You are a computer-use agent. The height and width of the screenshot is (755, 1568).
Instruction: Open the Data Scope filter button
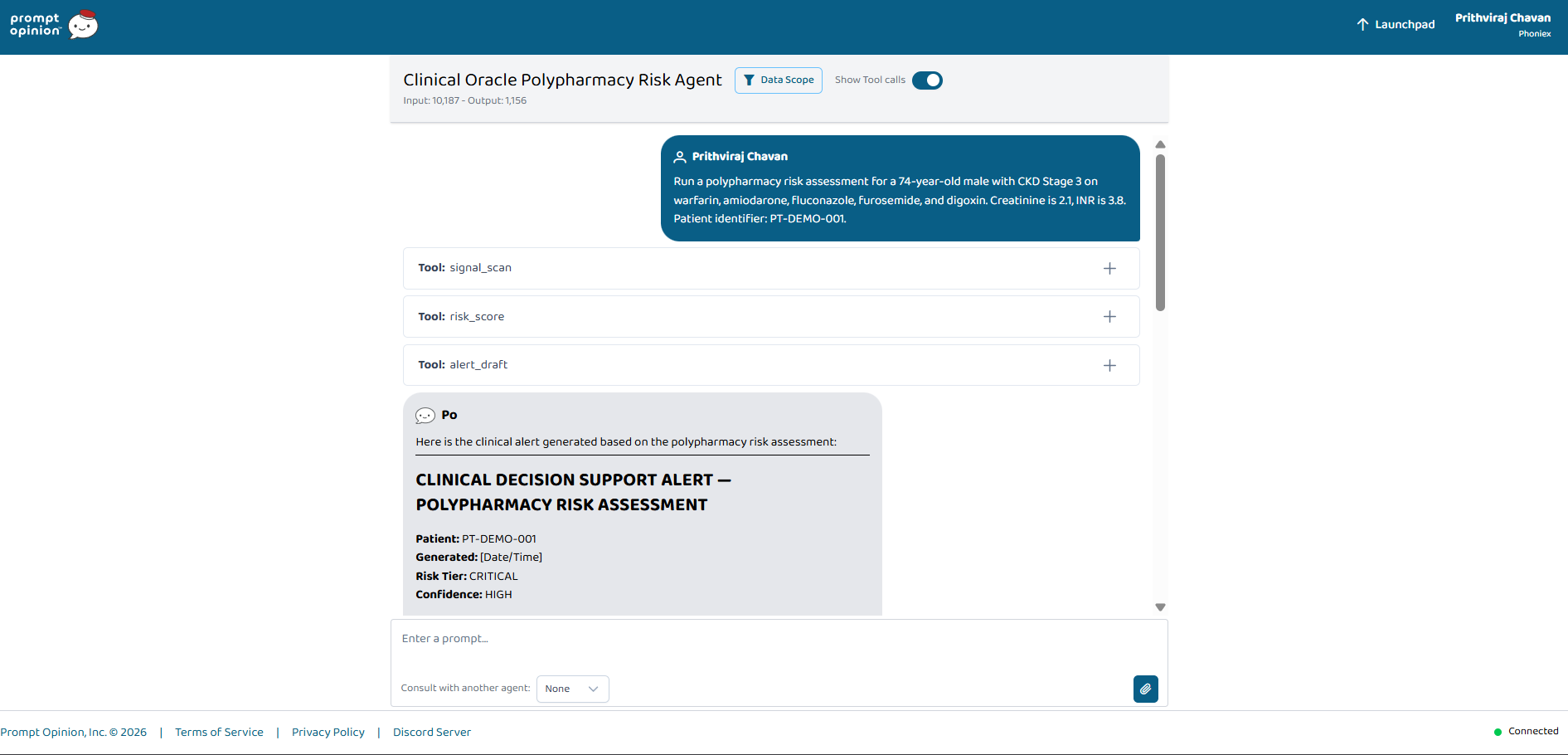(778, 80)
